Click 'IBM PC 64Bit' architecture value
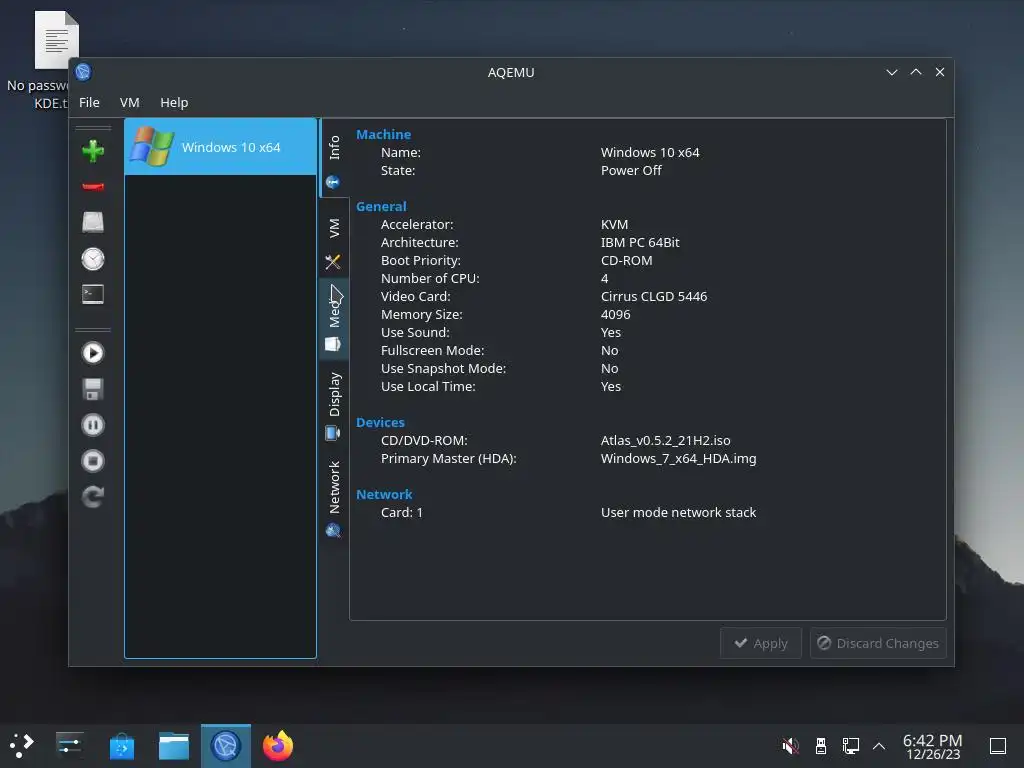This screenshot has width=1024, height=768. pyautogui.click(x=640, y=242)
